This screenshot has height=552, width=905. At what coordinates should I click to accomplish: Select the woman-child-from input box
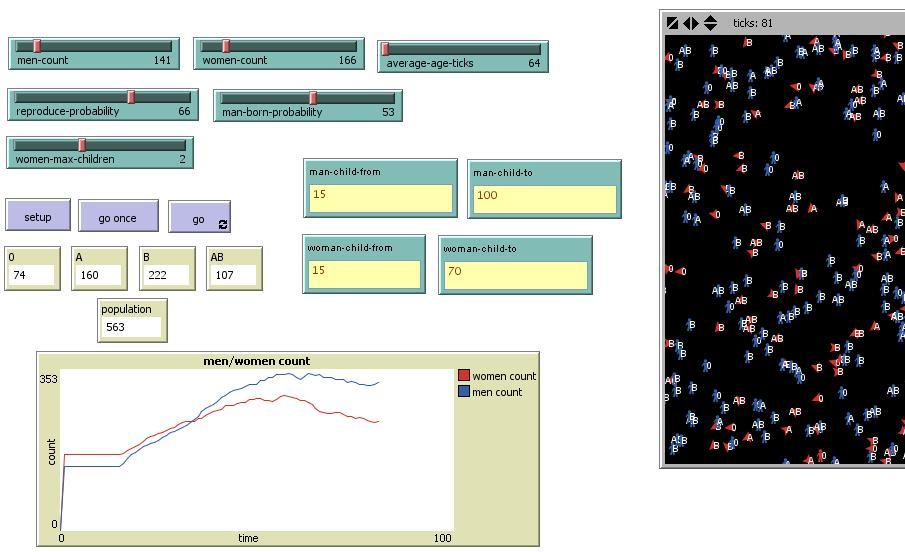tap(364, 273)
